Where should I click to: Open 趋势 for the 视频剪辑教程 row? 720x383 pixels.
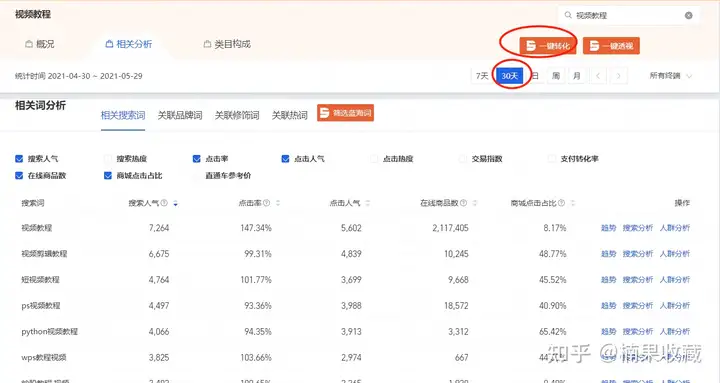608,253
